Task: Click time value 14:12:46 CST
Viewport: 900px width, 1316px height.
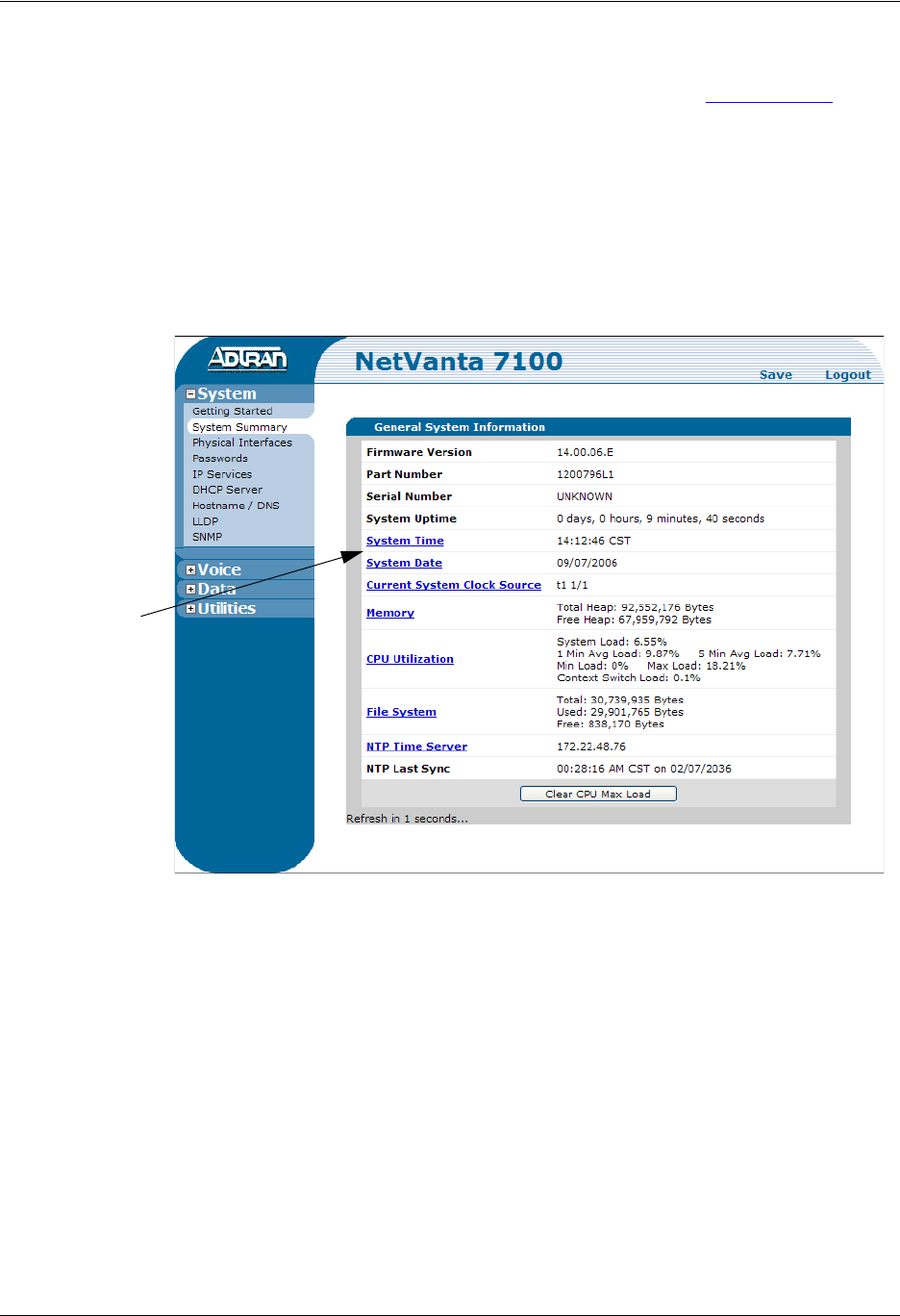Action: click(x=593, y=541)
